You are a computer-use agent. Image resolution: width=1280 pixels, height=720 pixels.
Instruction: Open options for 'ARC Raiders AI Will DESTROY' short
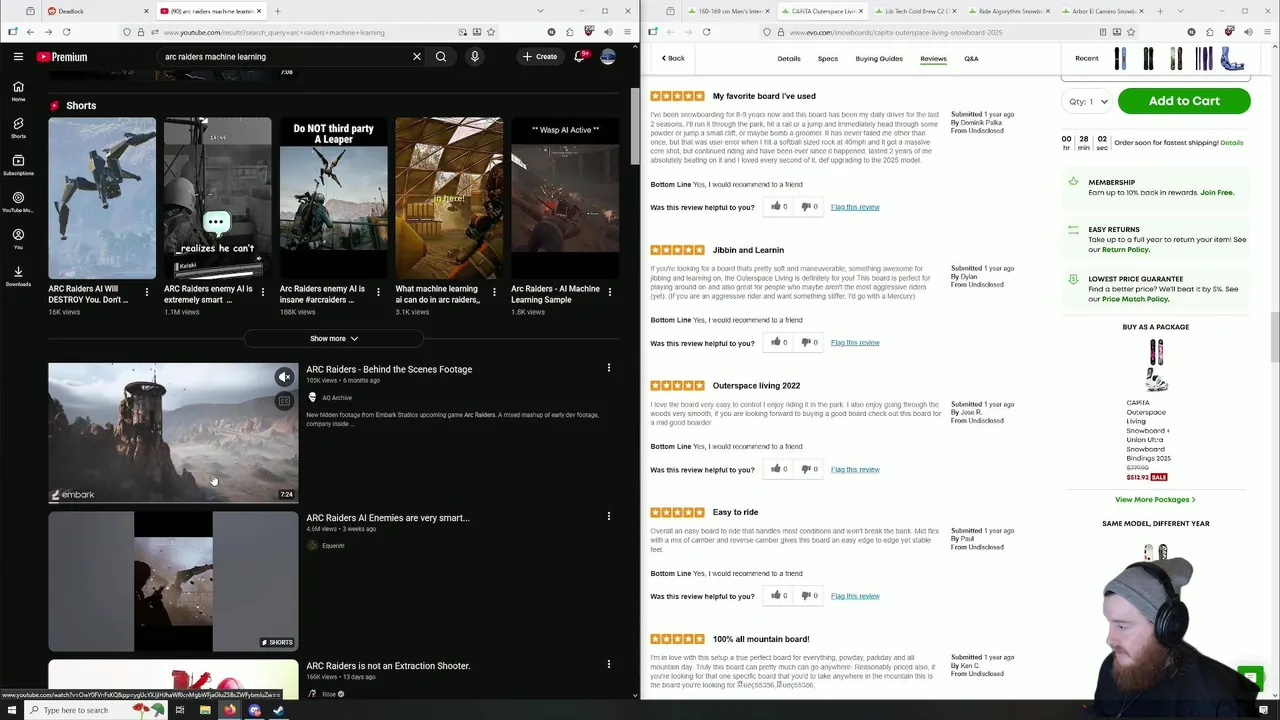(x=147, y=292)
